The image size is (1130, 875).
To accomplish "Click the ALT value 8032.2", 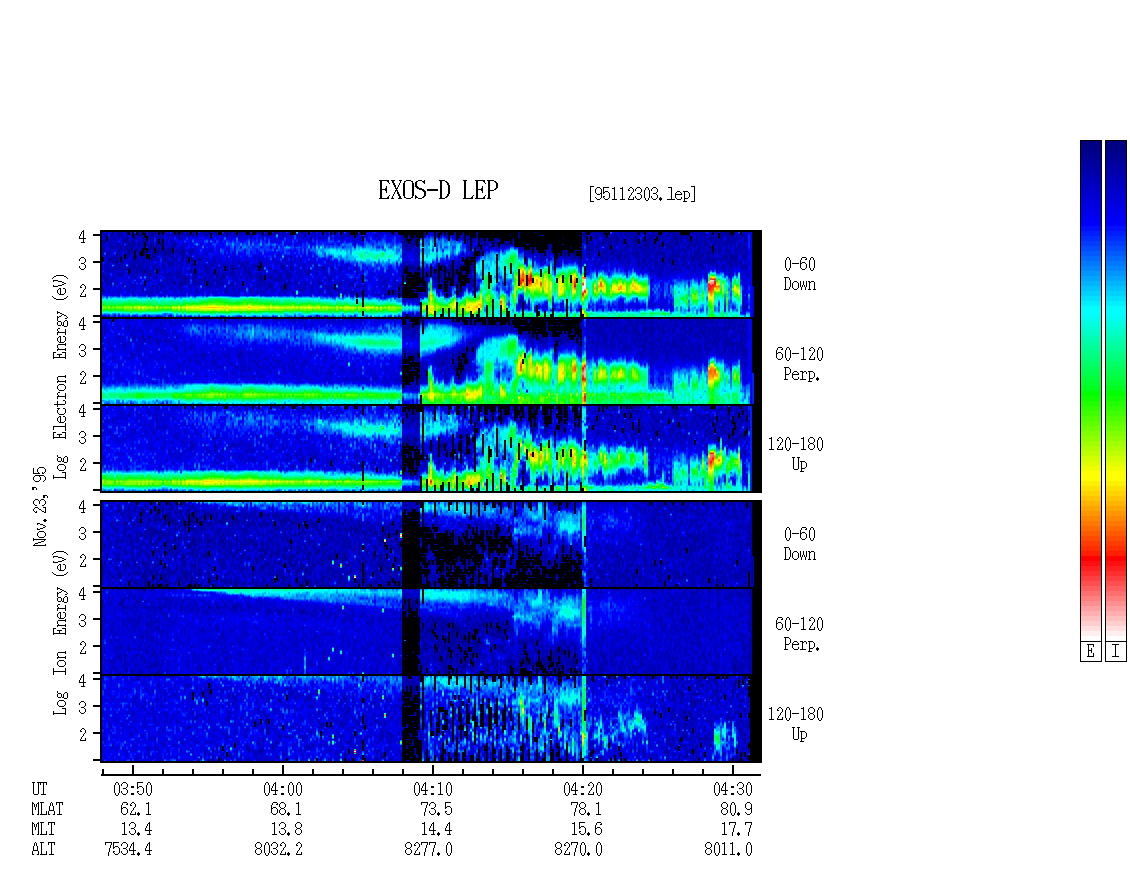I will point(278,850).
